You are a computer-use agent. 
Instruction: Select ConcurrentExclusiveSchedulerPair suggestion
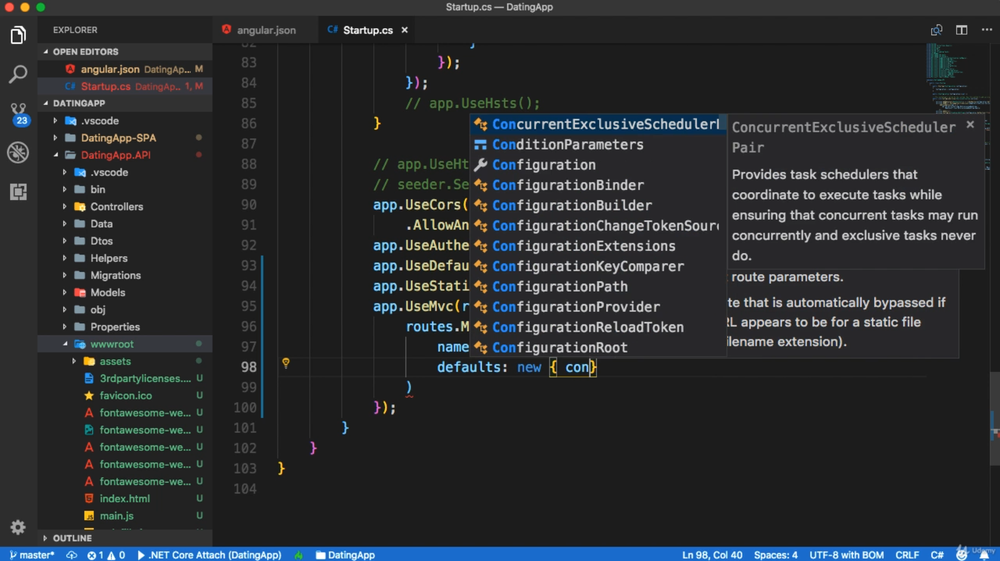(598, 124)
